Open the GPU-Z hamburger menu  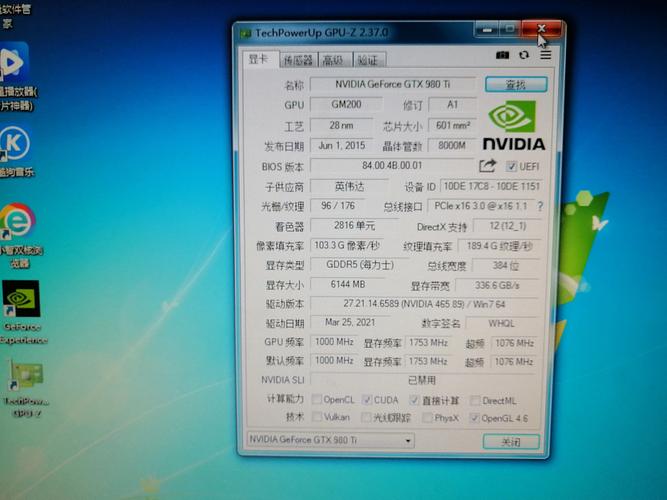pyautogui.click(x=545, y=56)
